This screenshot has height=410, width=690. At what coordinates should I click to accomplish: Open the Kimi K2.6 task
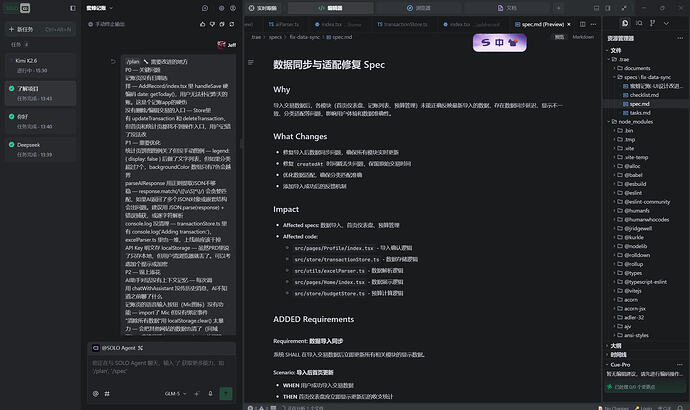coord(40,65)
